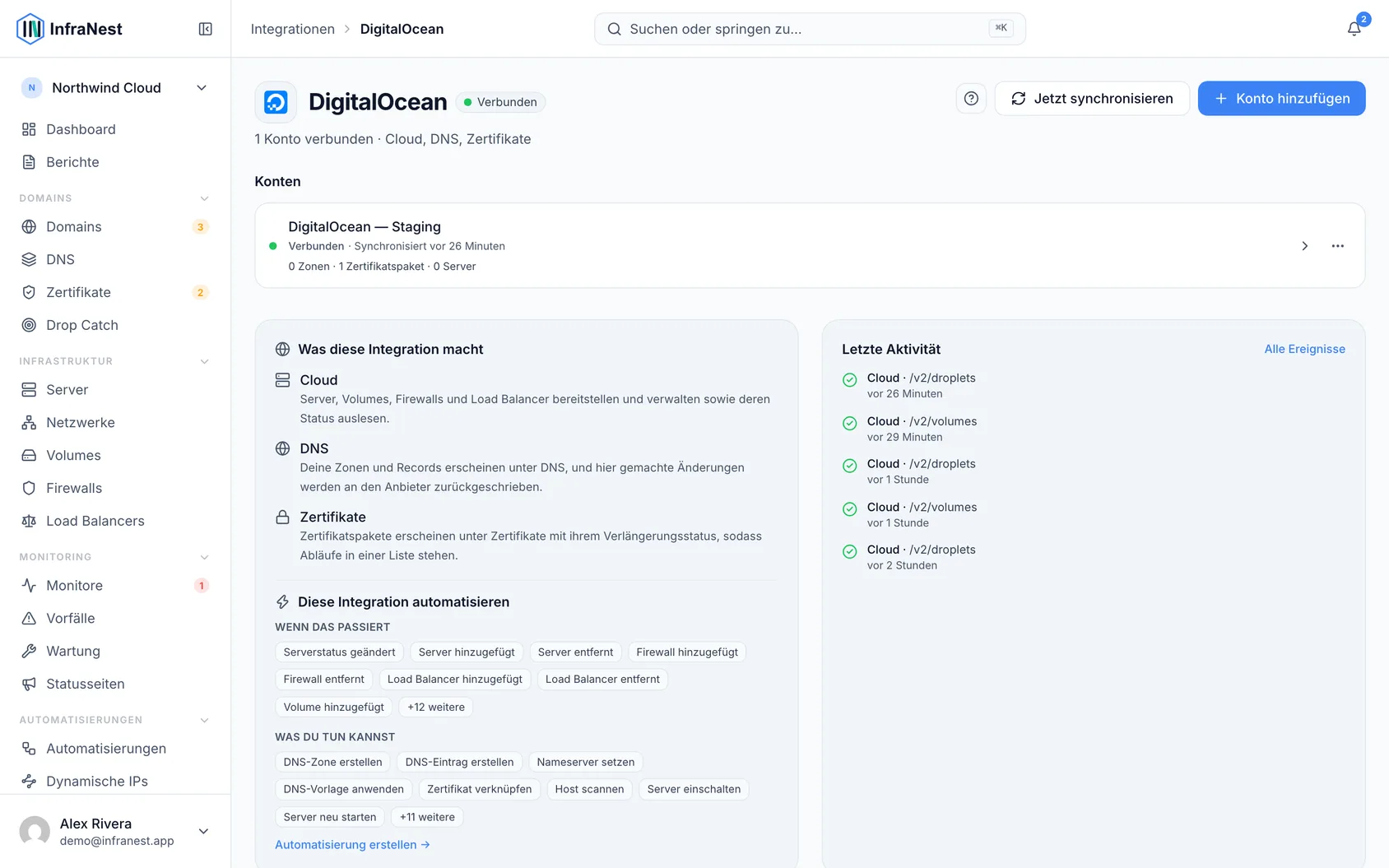Go back to Integrationen breadcrumb
Screen dimensions: 1389x868
[x=293, y=29]
